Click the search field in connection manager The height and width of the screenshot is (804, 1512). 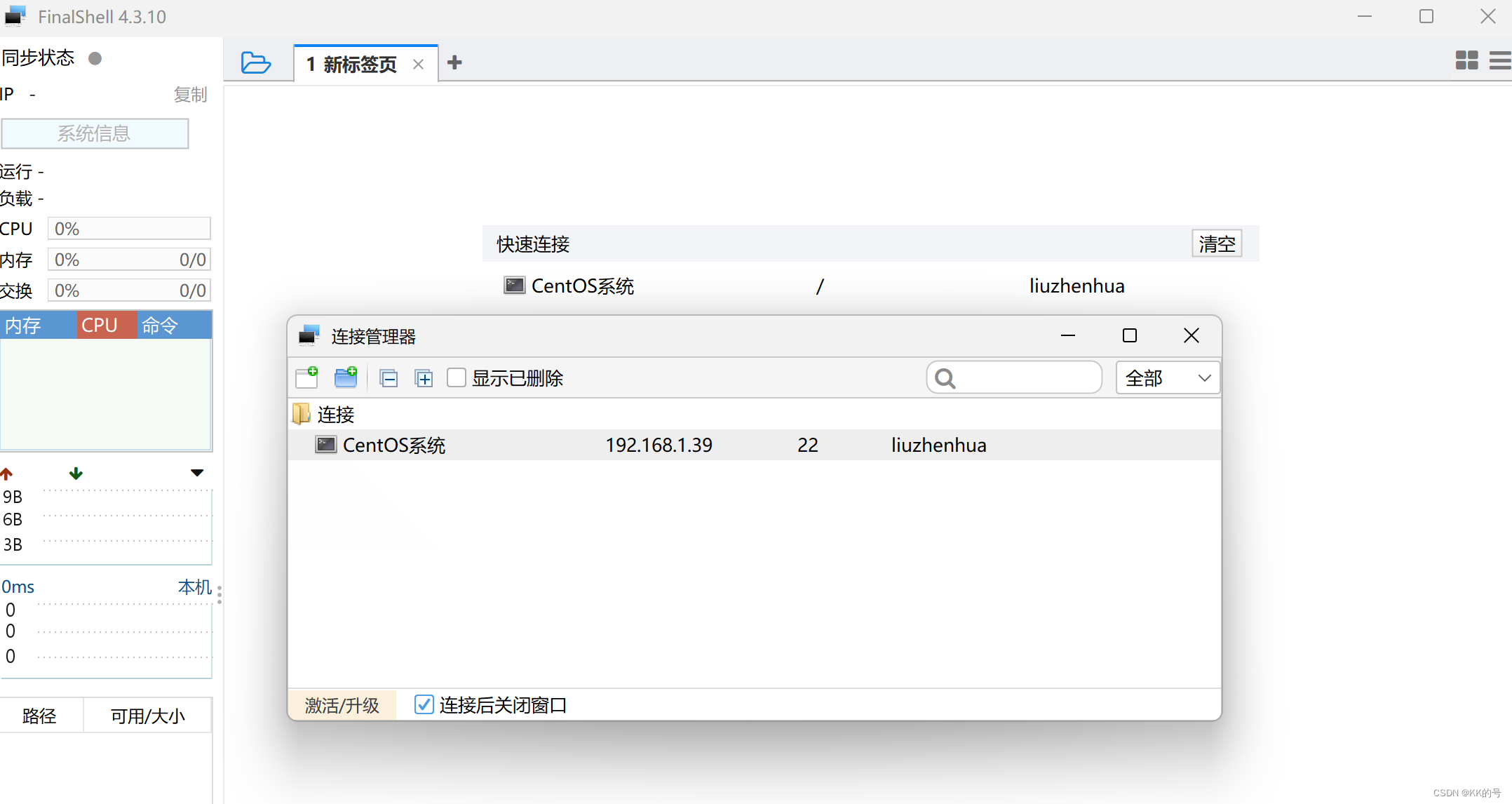(1024, 378)
